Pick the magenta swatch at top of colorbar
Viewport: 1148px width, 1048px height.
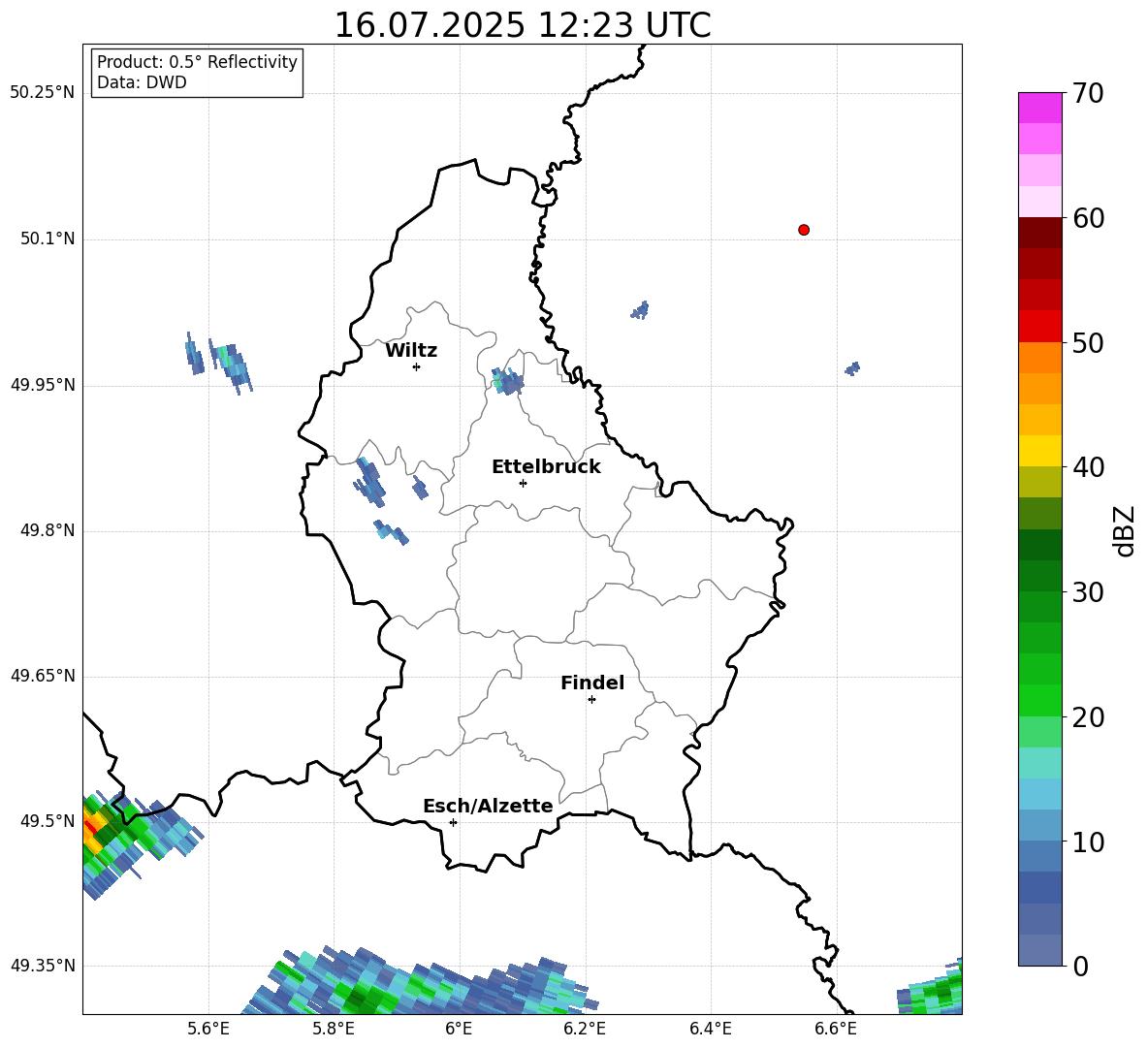1039,108
